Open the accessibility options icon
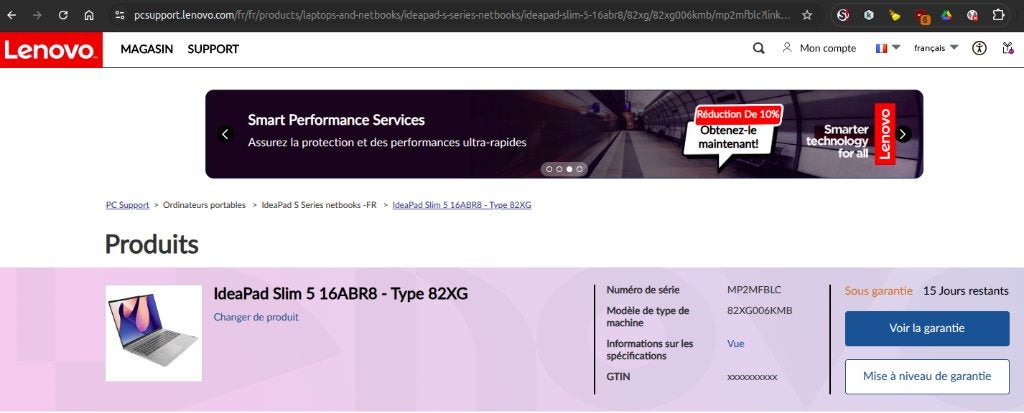The image size is (1024, 413). coord(978,48)
